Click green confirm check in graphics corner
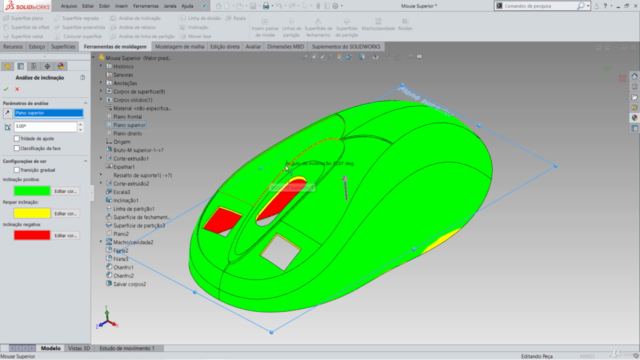The height and width of the screenshot is (360, 640). [x=608, y=68]
